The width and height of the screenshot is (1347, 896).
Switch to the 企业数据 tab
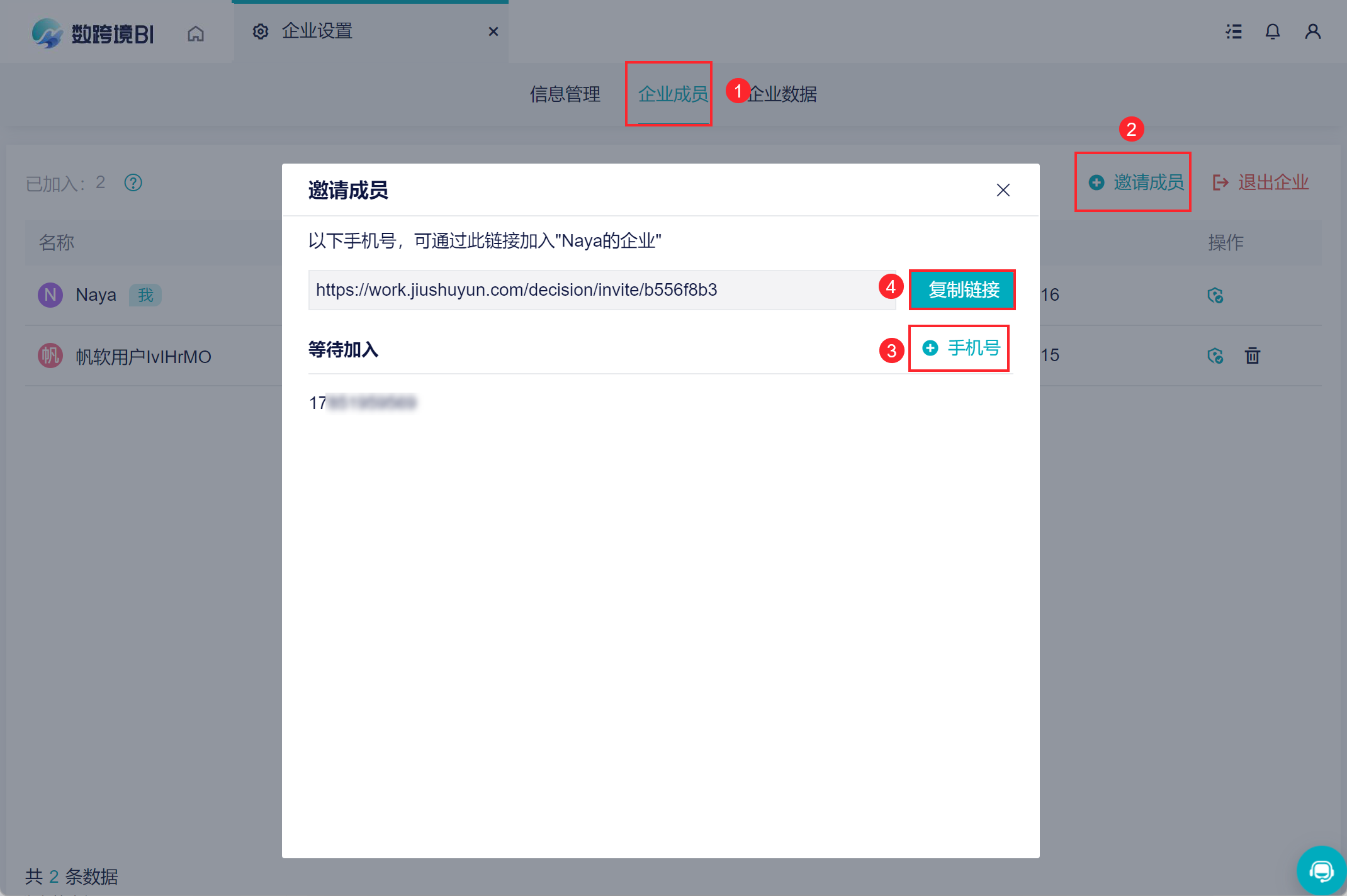pos(782,94)
